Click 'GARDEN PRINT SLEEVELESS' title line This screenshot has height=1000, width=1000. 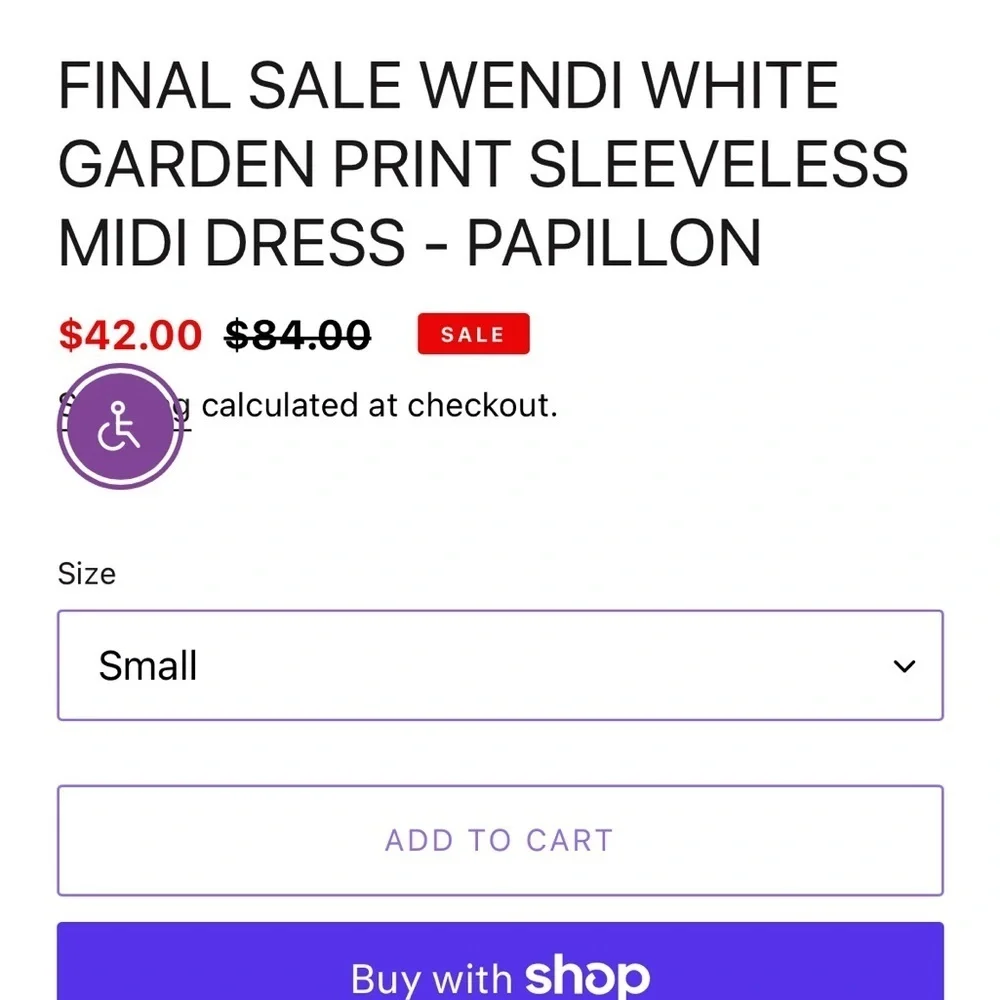pyautogui.click(x=483, y=164)
